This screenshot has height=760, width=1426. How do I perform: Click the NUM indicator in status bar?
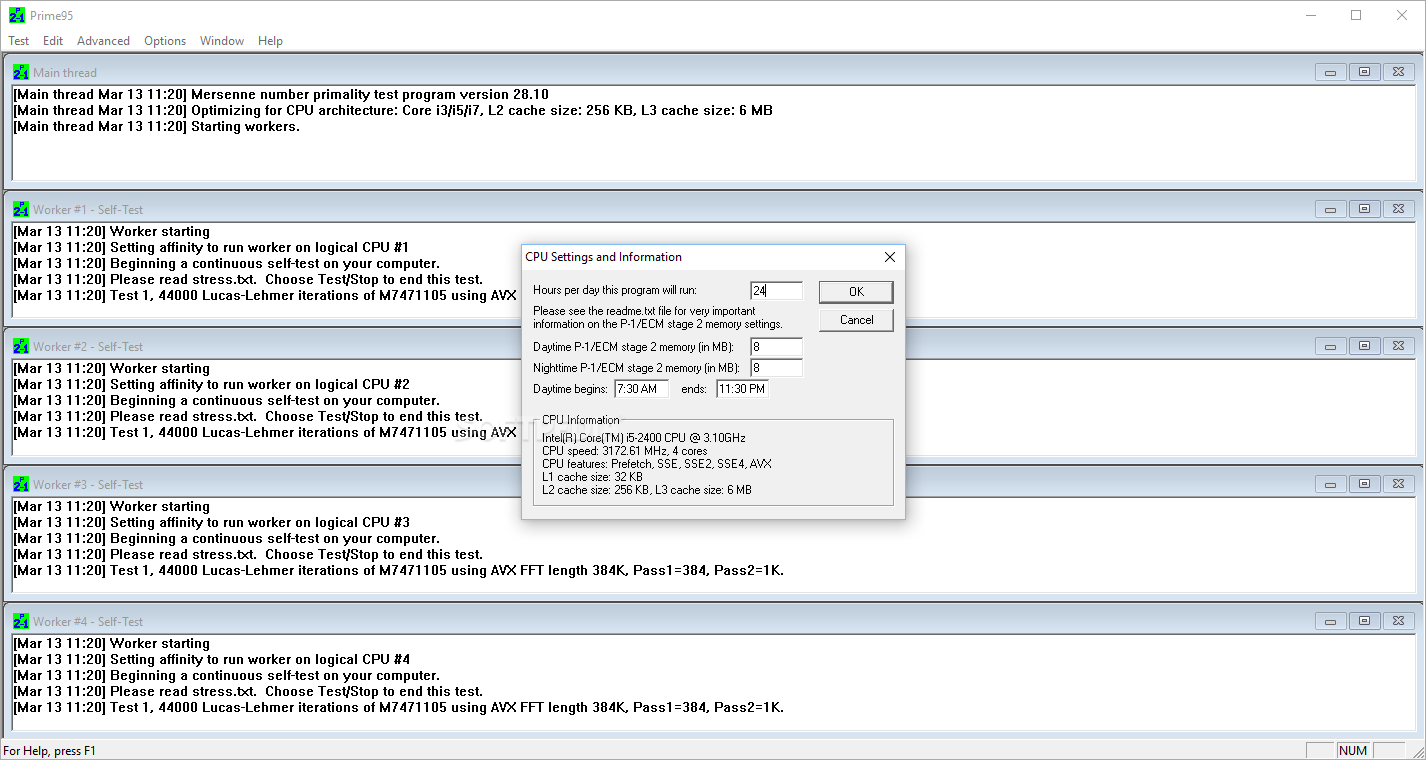(1353, 751)
